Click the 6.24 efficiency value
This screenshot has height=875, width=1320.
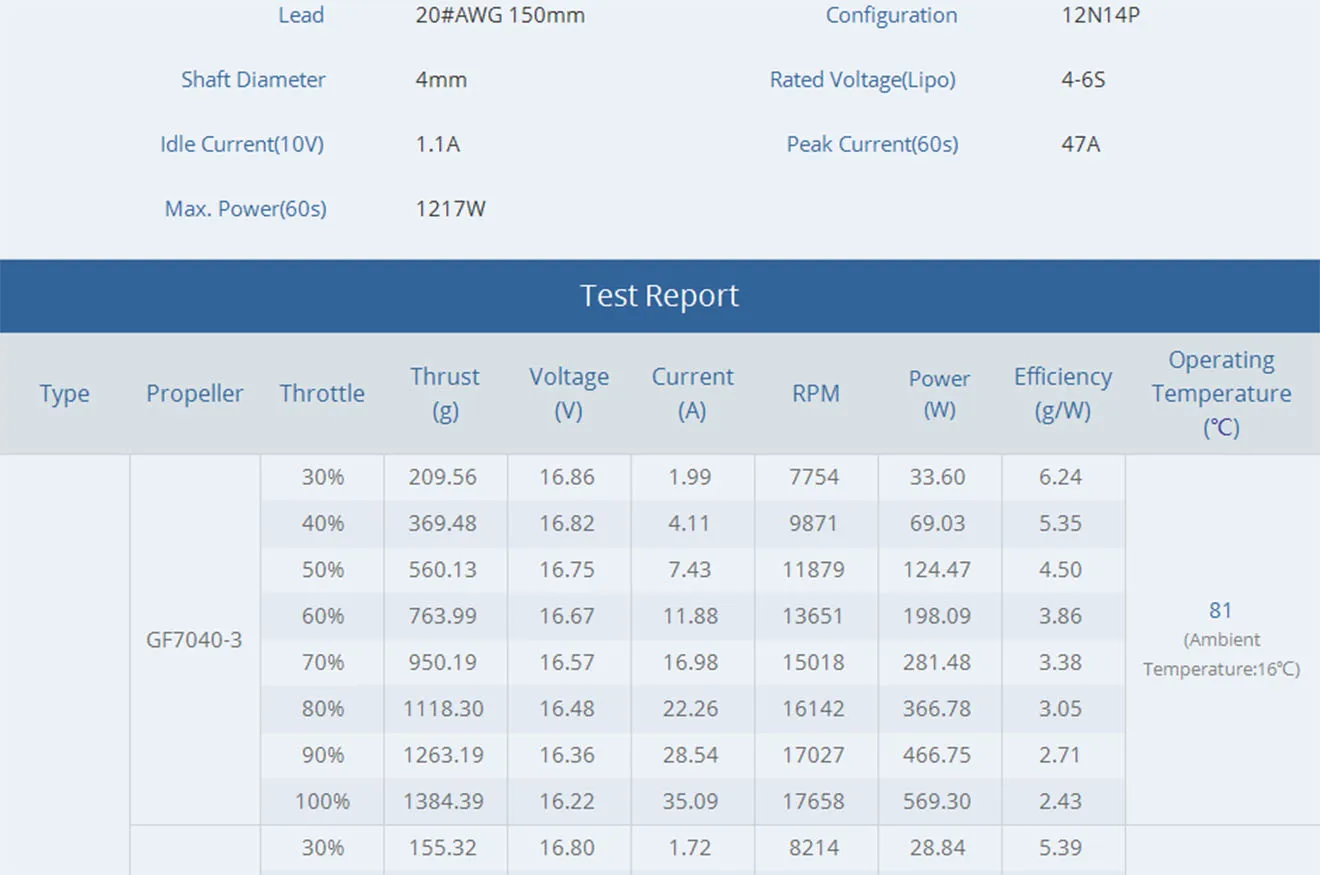point(1061,477)
